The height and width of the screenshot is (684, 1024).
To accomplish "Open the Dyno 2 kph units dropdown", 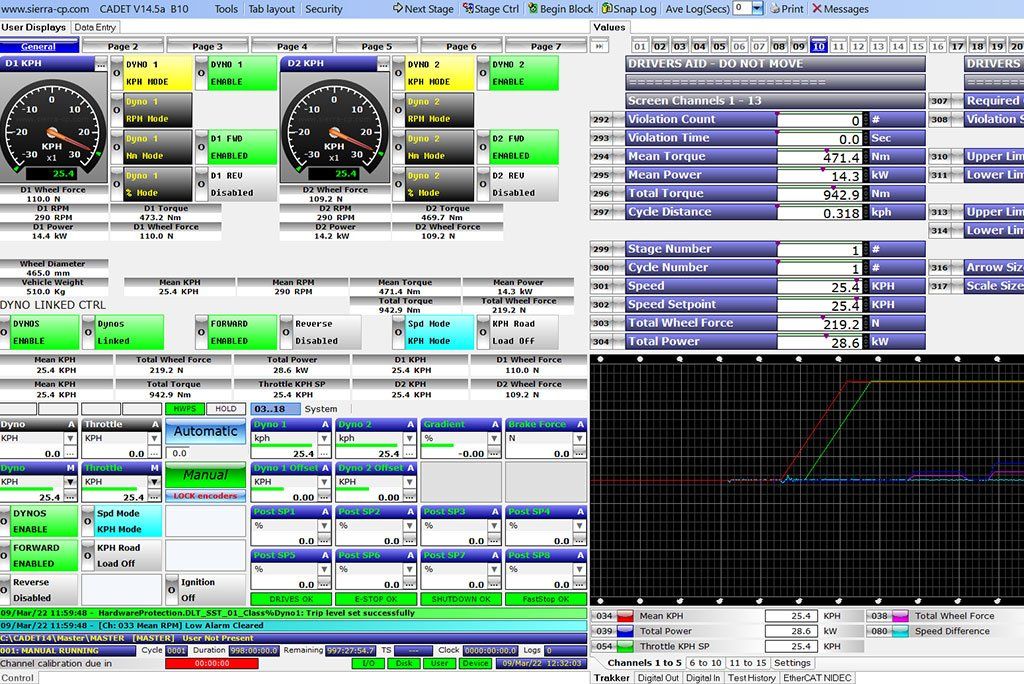I will coord(409,438).
